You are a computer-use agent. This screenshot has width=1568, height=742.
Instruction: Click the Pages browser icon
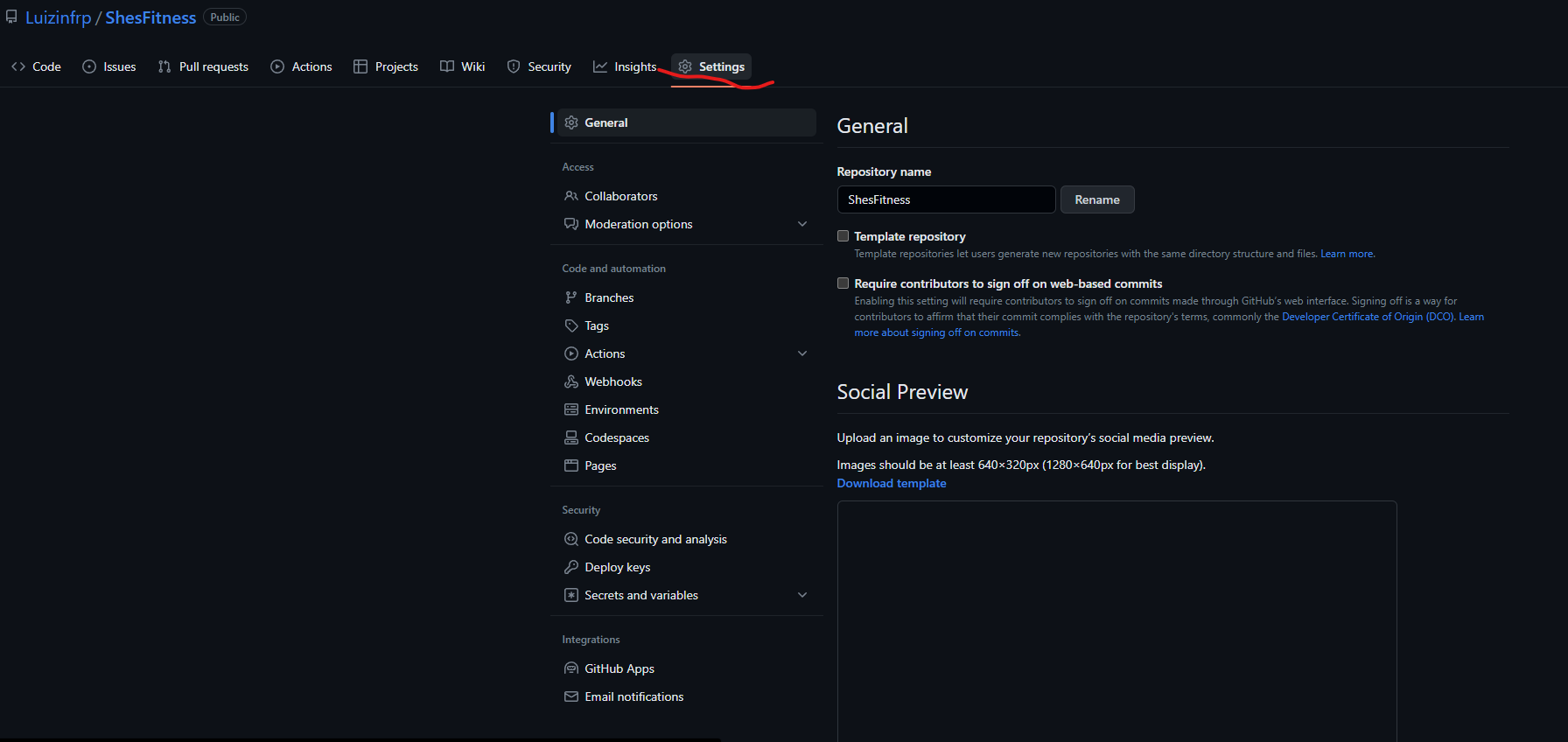click(x=571, y=465)
